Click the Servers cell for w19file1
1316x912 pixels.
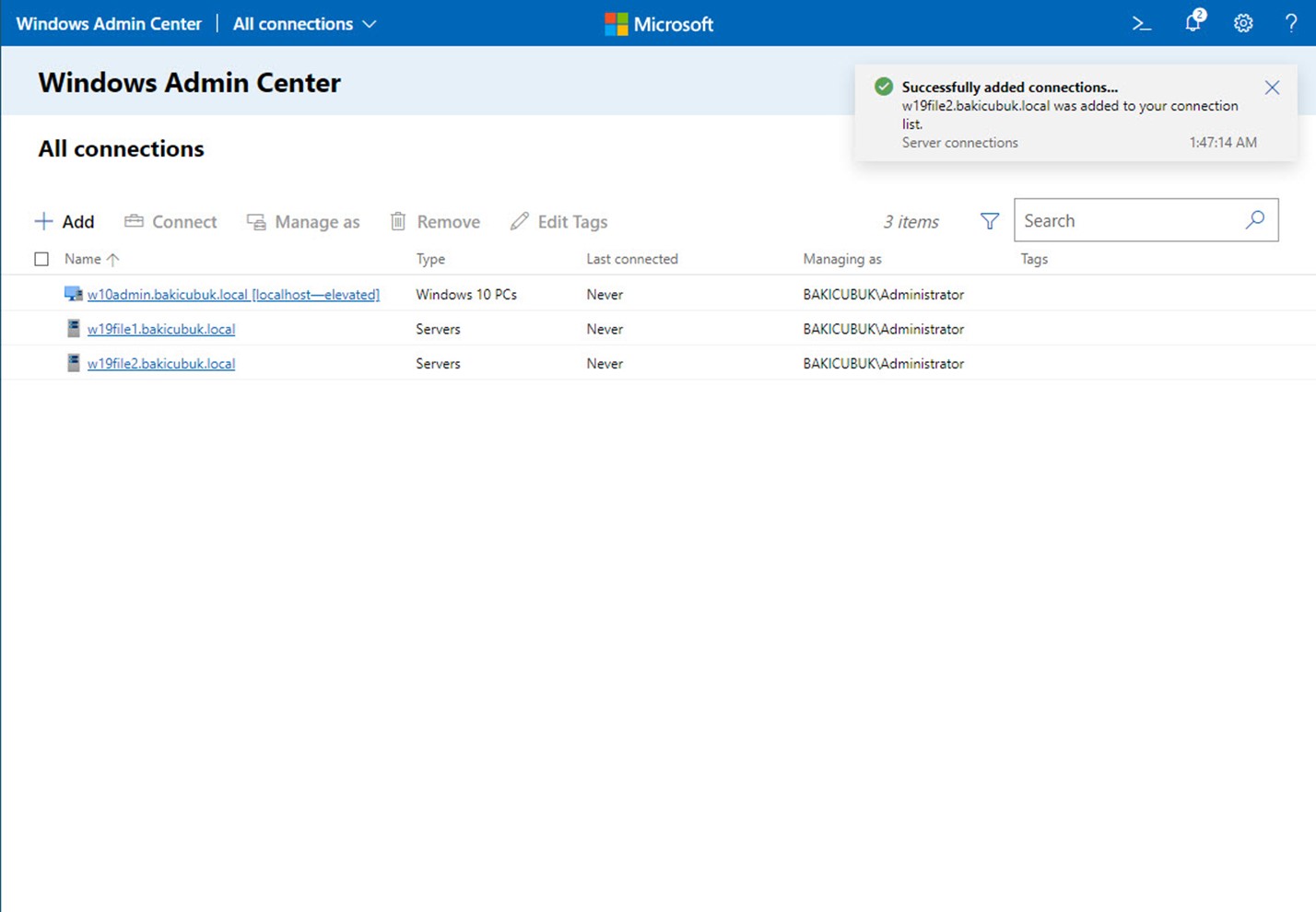[438, 329]
